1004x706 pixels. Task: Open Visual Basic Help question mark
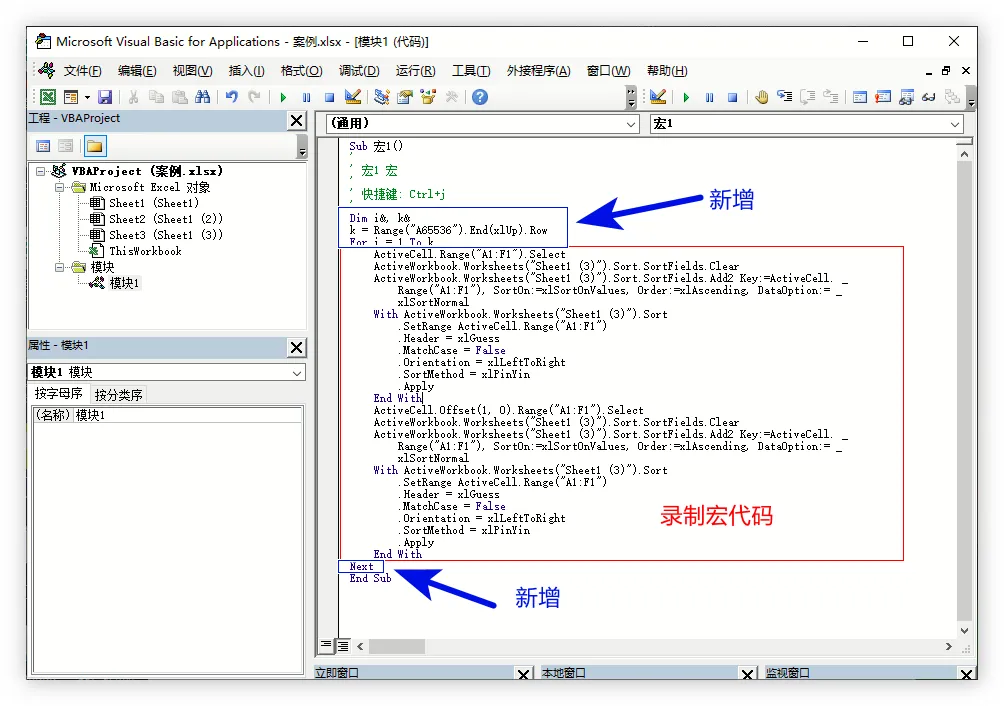(x=480, y=97)
